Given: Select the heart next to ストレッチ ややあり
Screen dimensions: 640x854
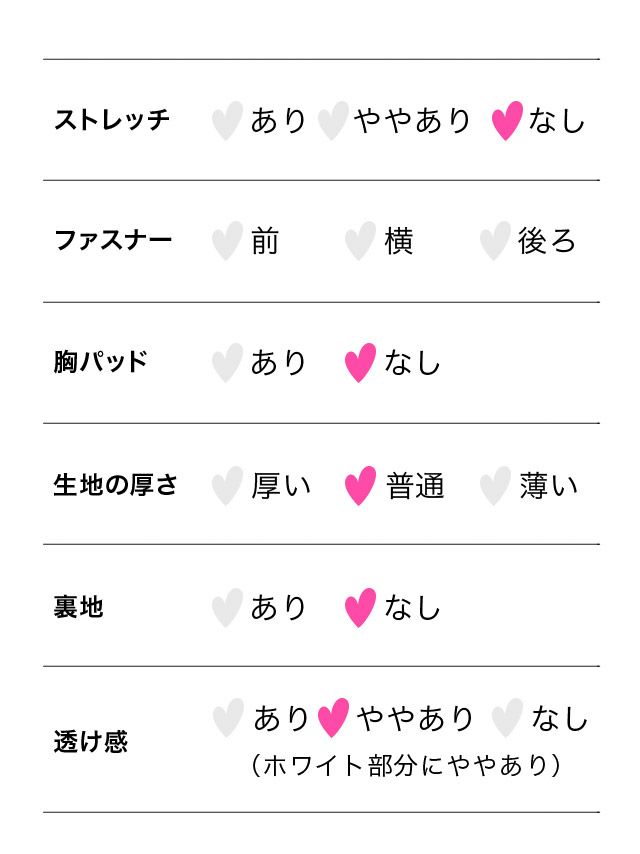Looking at the screenshot, I should (332, 121).
